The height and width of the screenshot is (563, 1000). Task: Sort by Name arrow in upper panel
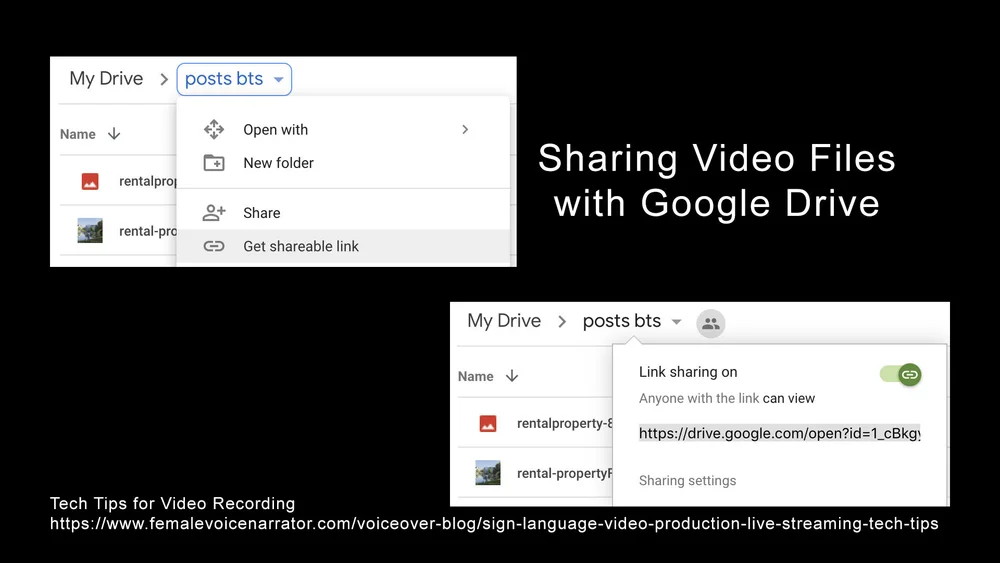(x=114, y=134)
